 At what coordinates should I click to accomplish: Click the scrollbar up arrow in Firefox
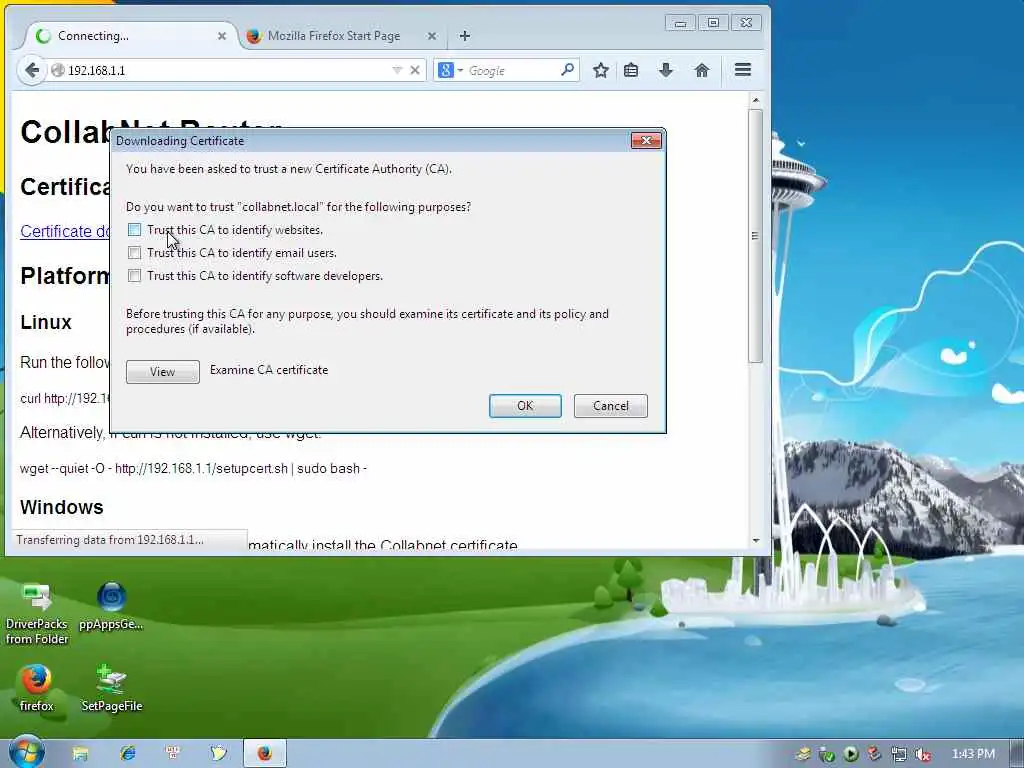pyautogui.click(x=756, y=100)
